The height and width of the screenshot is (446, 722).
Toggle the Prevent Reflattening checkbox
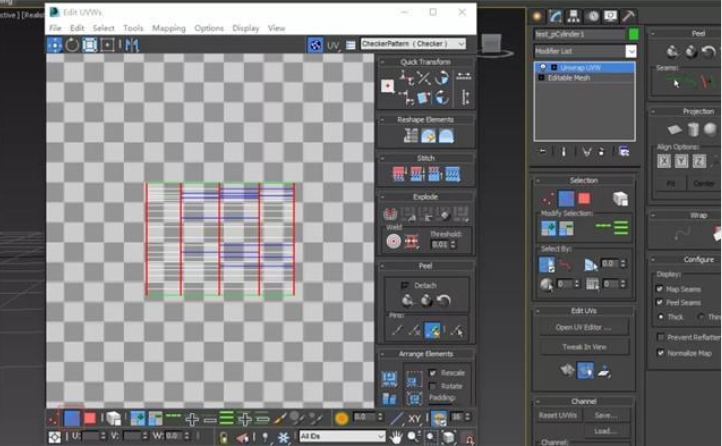pyautogui.click(x=661, y=337)
